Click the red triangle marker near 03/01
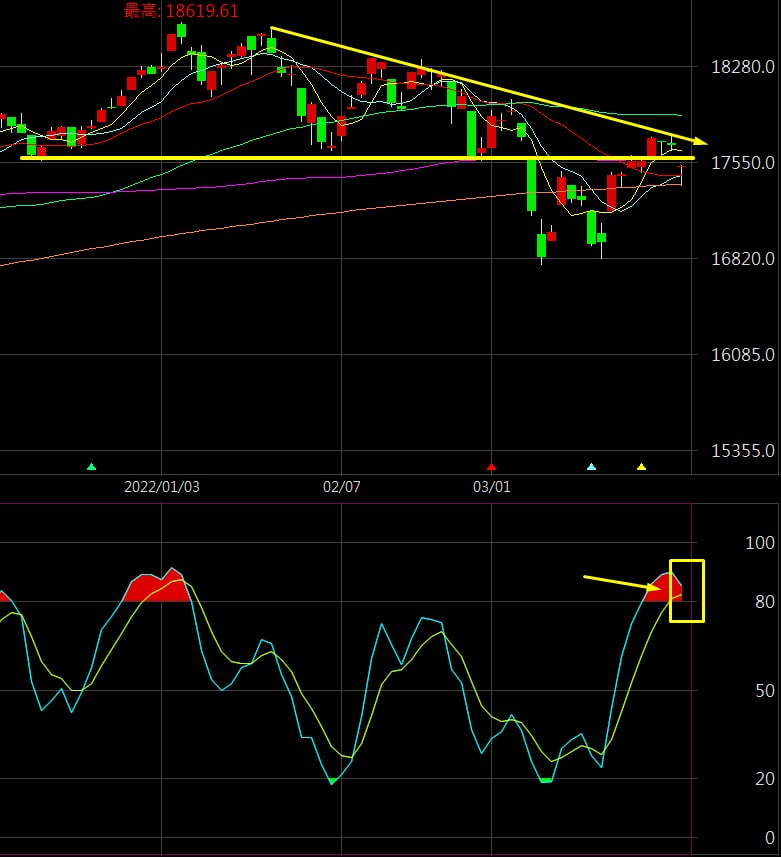 pyautogui.click(x=491, y=467)
